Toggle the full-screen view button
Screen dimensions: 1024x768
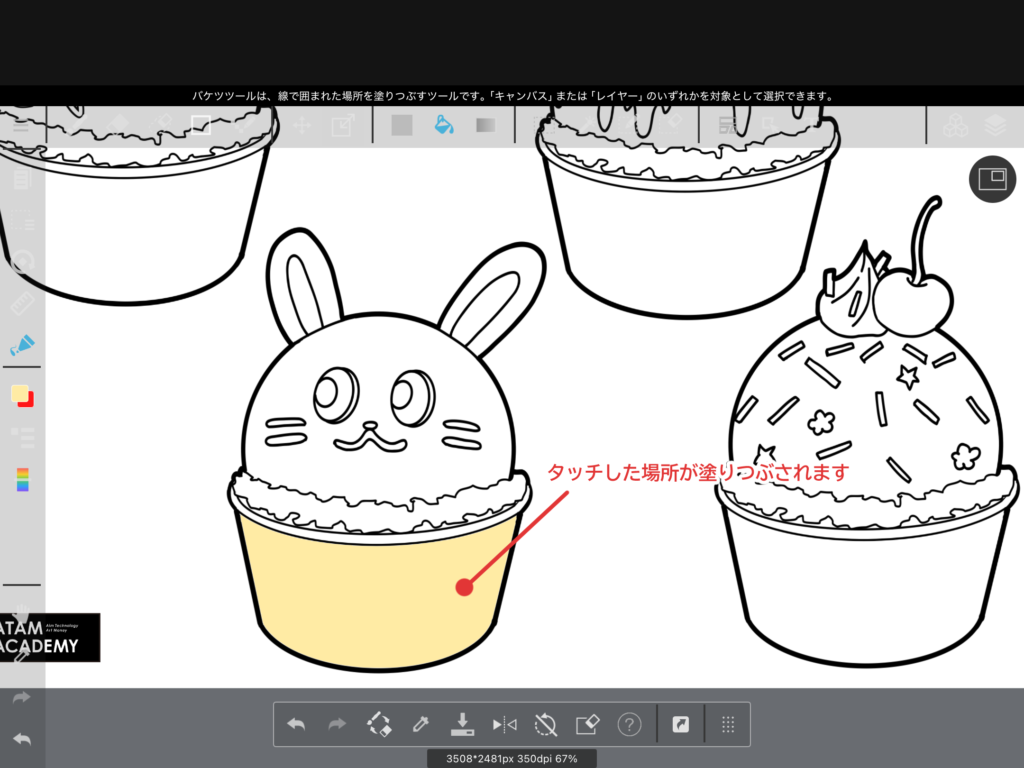(x=992, y=179)
